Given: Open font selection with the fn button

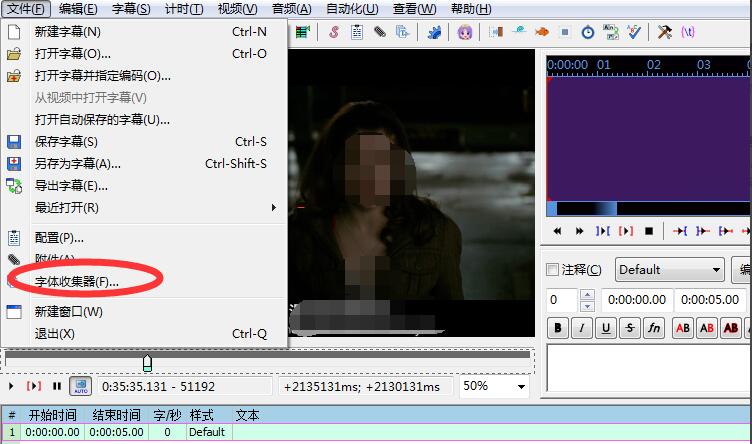Looking at the screenshot, I should pos(654,328).
